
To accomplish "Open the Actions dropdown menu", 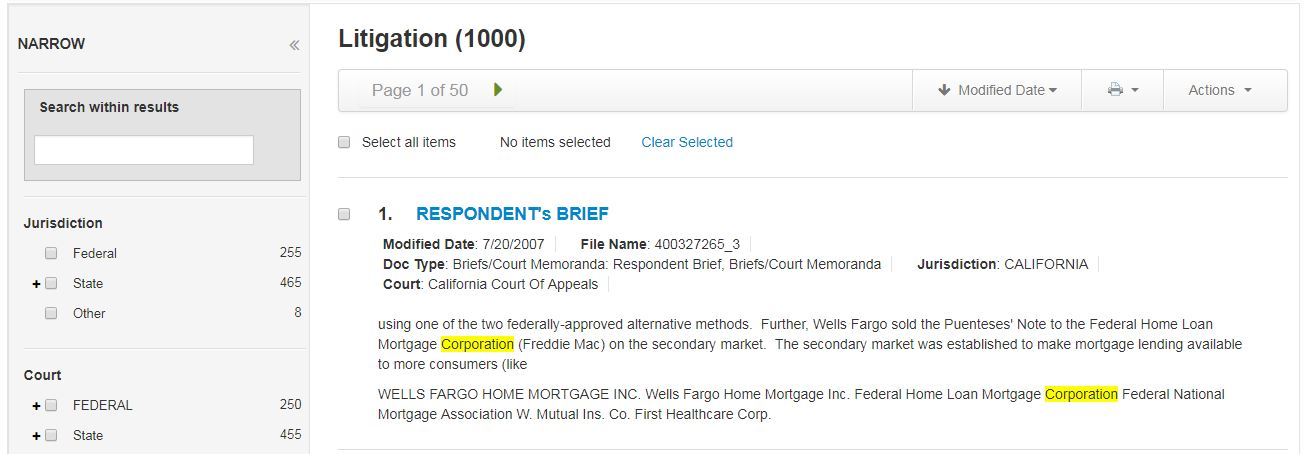I will tap(1220, 90).
